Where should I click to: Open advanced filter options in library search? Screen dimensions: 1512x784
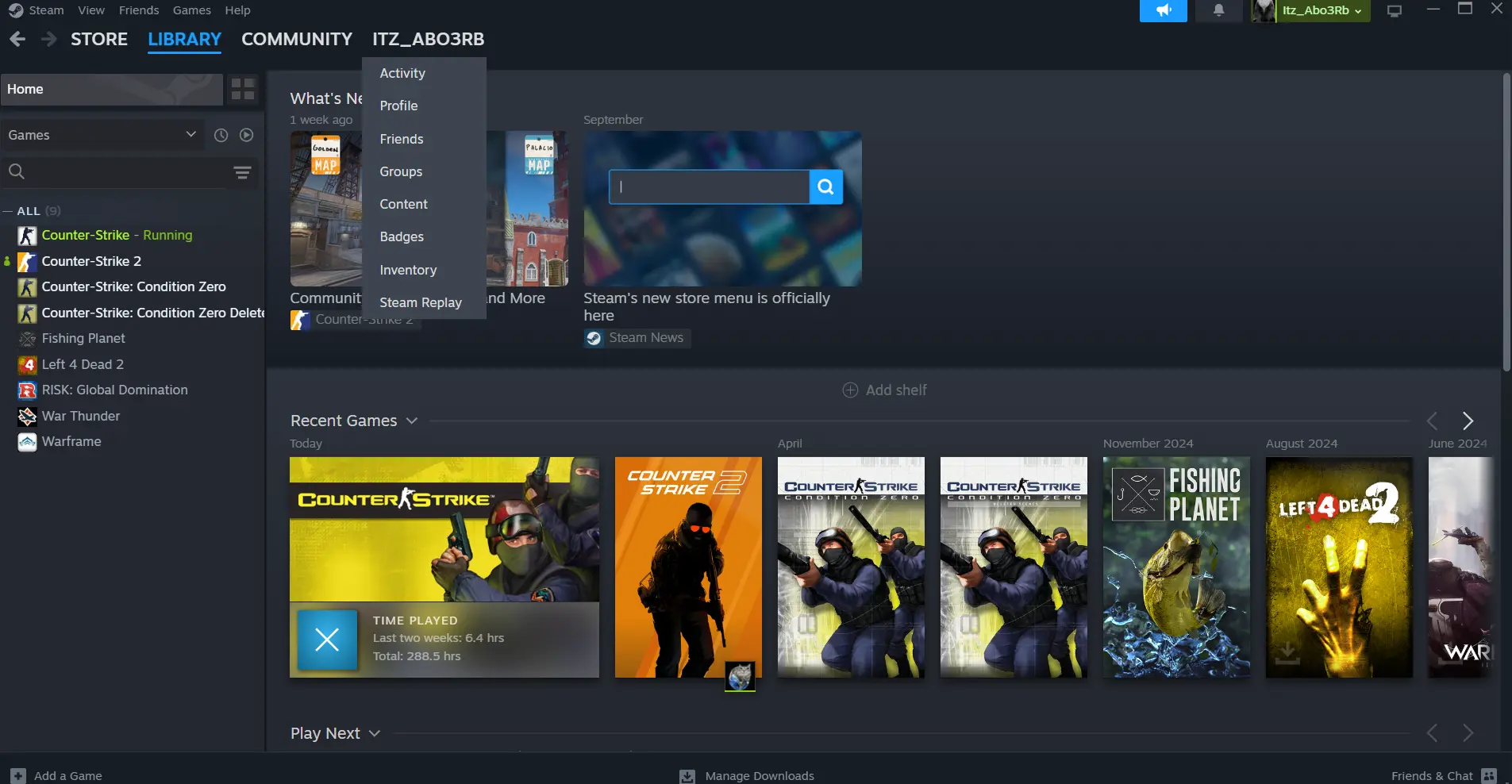[x=242, y=172]
